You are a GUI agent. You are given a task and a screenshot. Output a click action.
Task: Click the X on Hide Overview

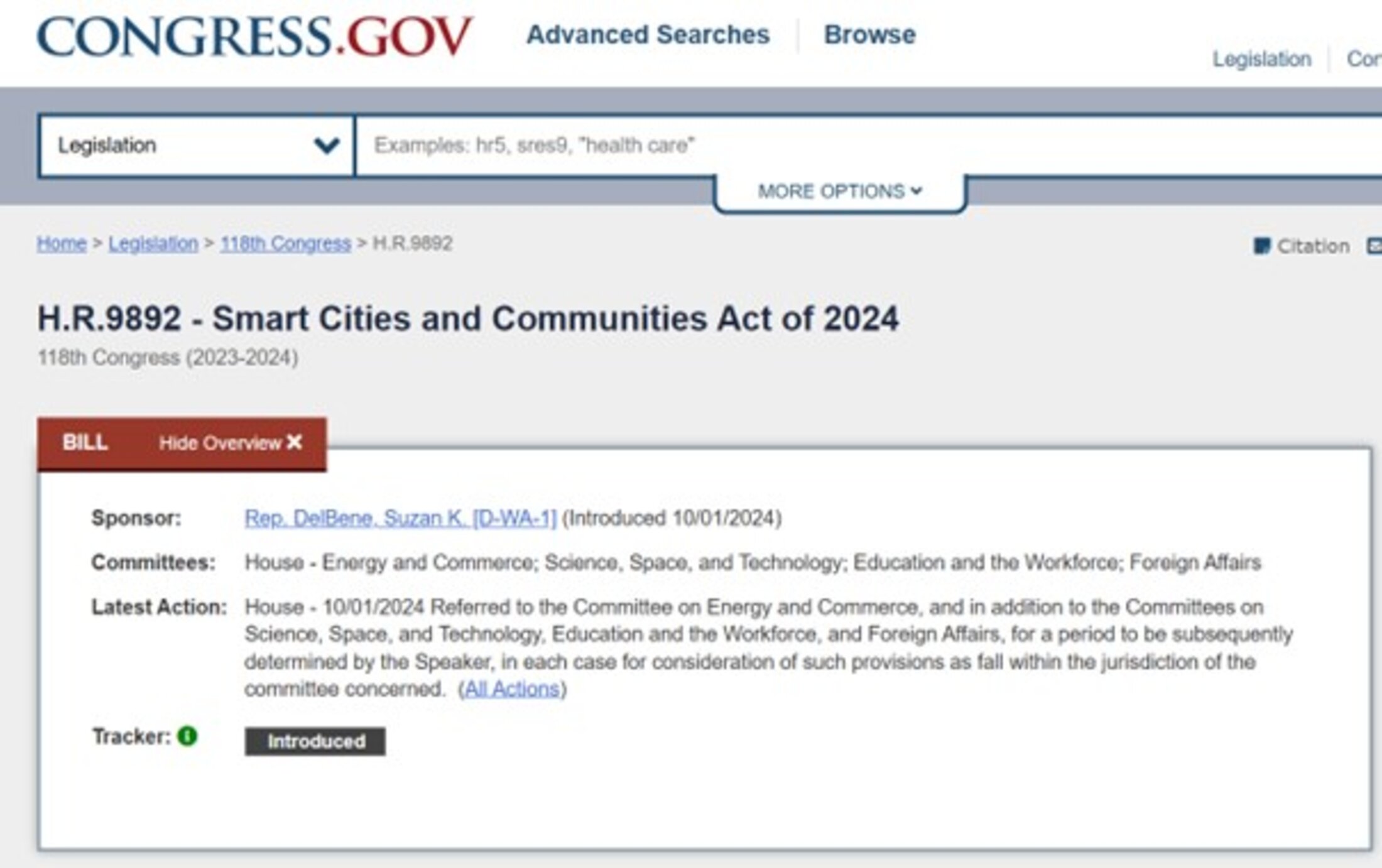[294, 442]
